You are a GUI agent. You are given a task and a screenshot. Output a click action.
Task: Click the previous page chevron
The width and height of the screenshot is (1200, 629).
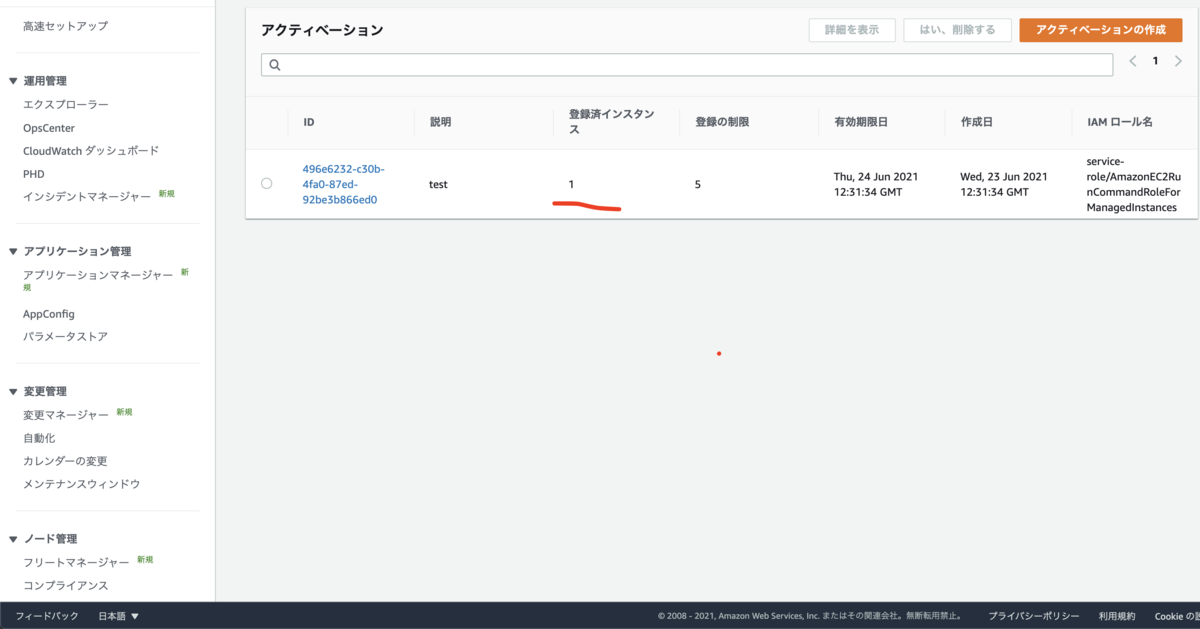(1132, 61)
